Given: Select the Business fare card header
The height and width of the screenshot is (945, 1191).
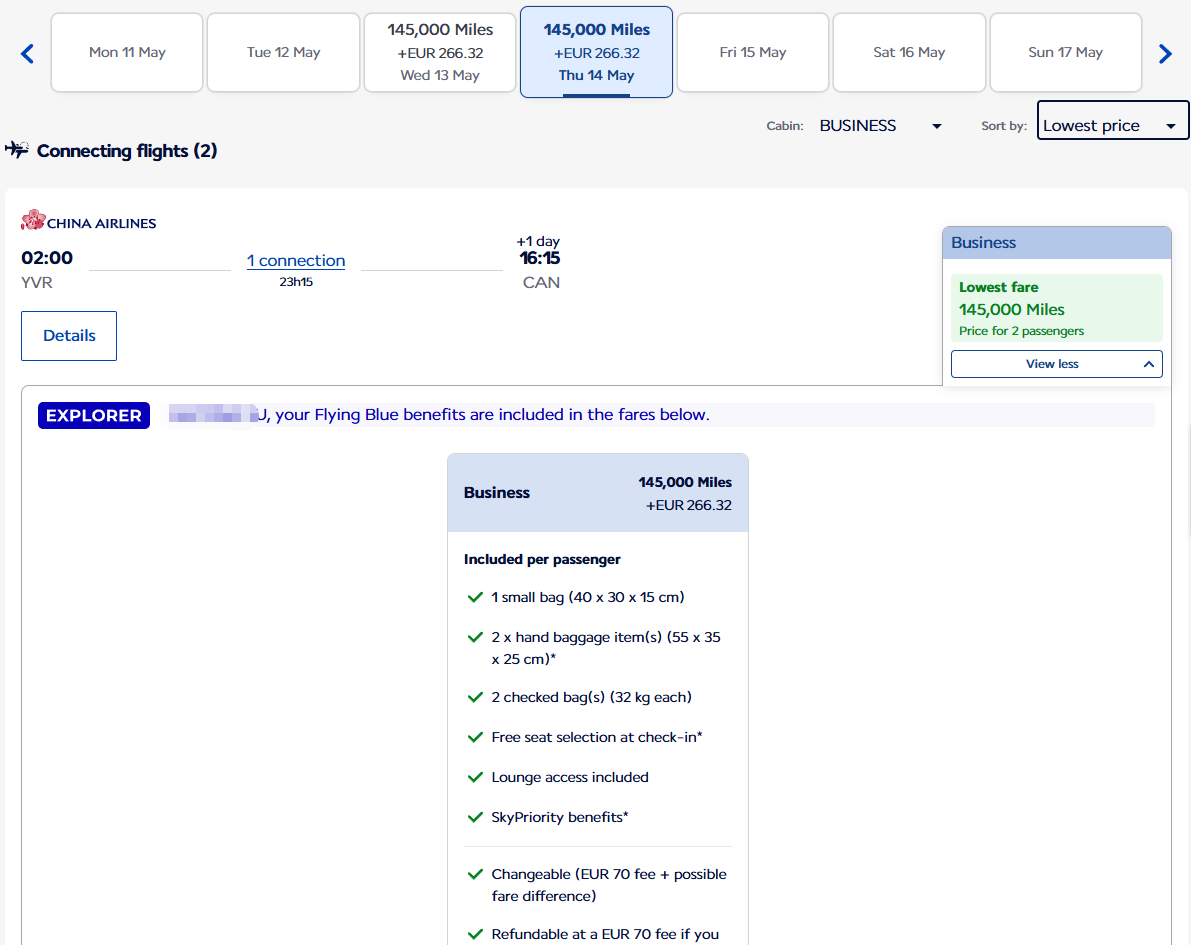Looking at the screenshot, I should (x=597, y=493).
